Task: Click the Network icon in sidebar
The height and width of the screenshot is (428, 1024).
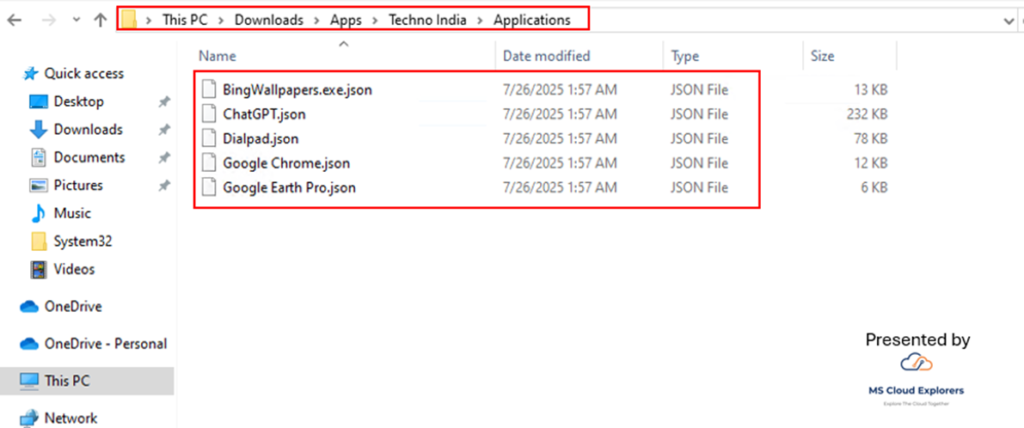Action: [x=29, y=418]
